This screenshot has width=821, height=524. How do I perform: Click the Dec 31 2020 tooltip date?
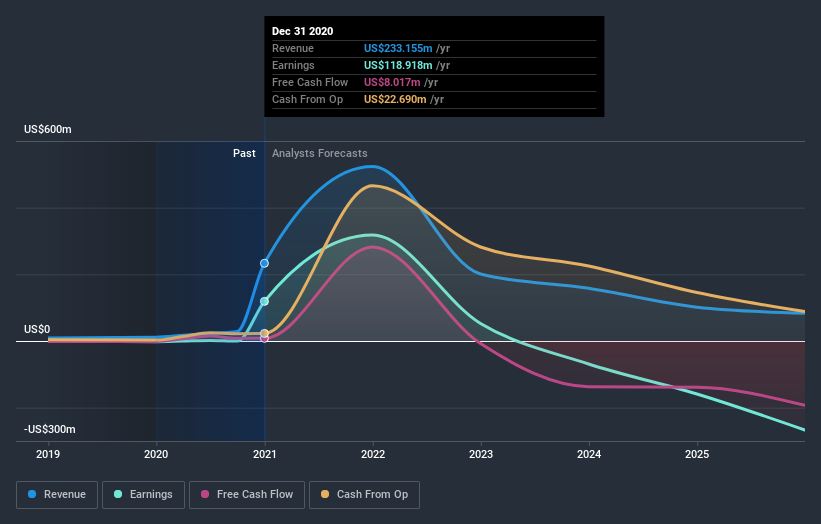click(303, 31)
